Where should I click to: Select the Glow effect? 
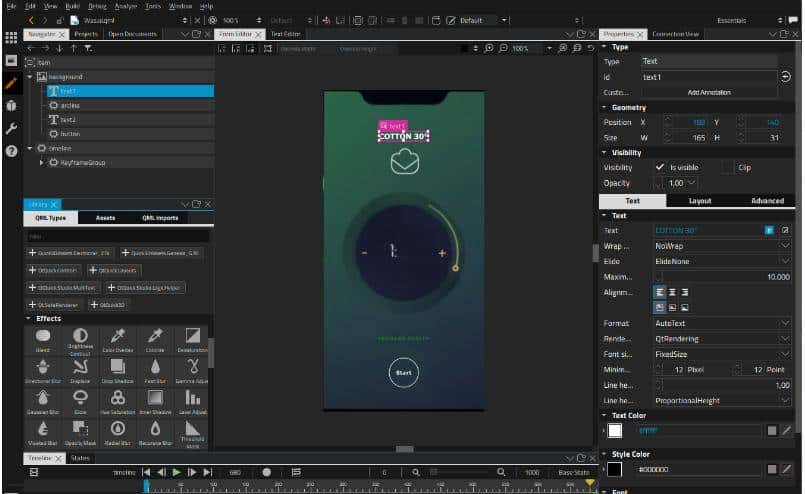[x=80, y=402]
